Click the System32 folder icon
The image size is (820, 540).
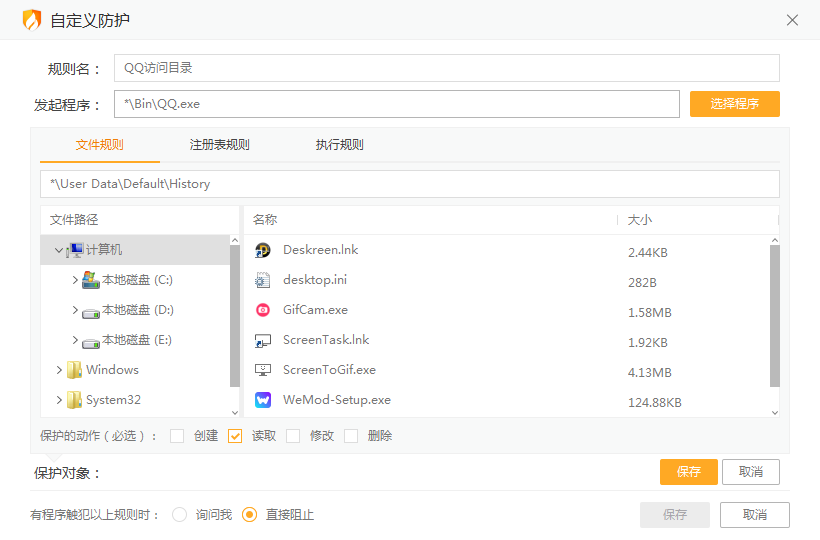click(74, 400)
